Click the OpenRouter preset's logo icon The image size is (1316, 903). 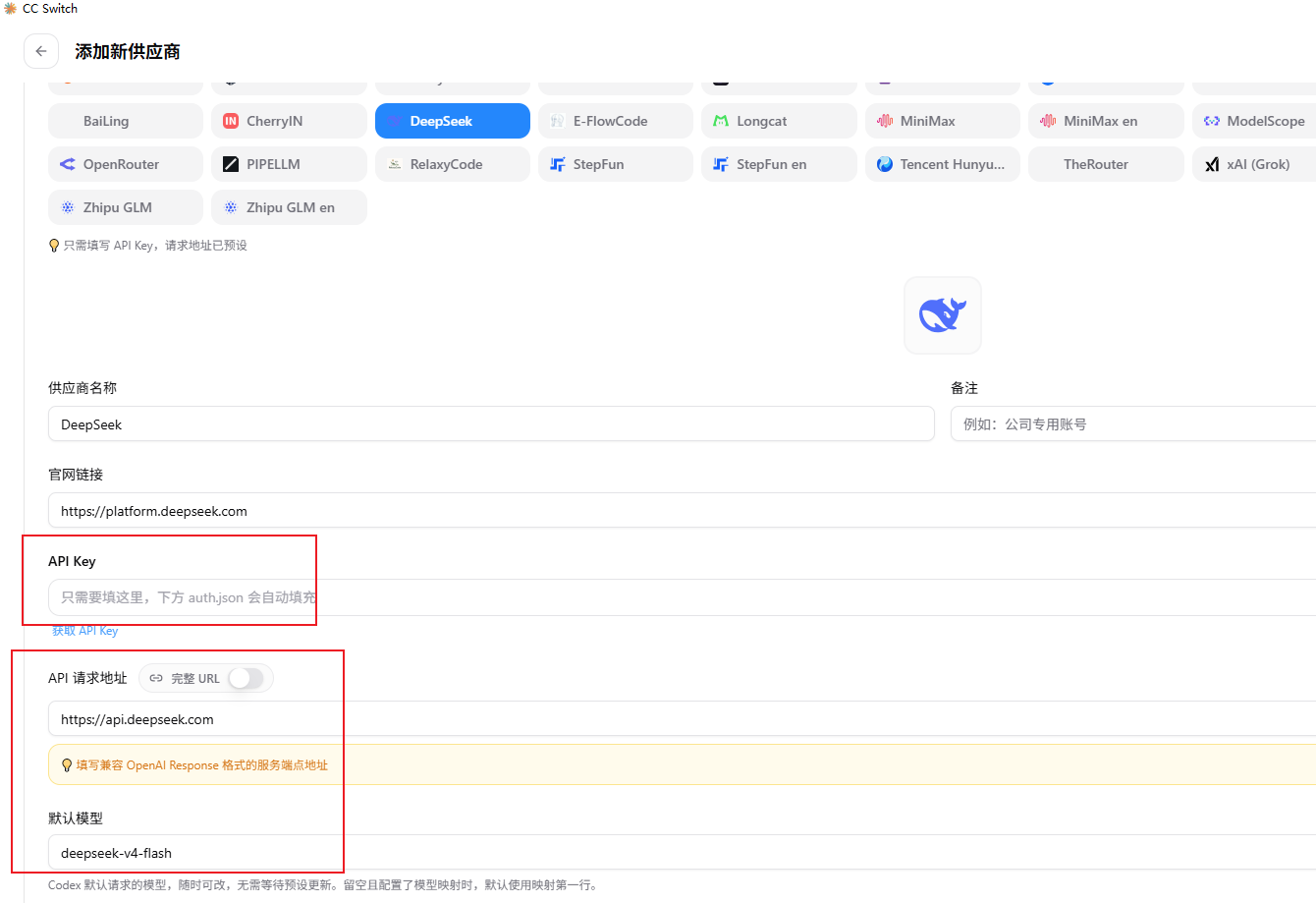pos(68,164)
